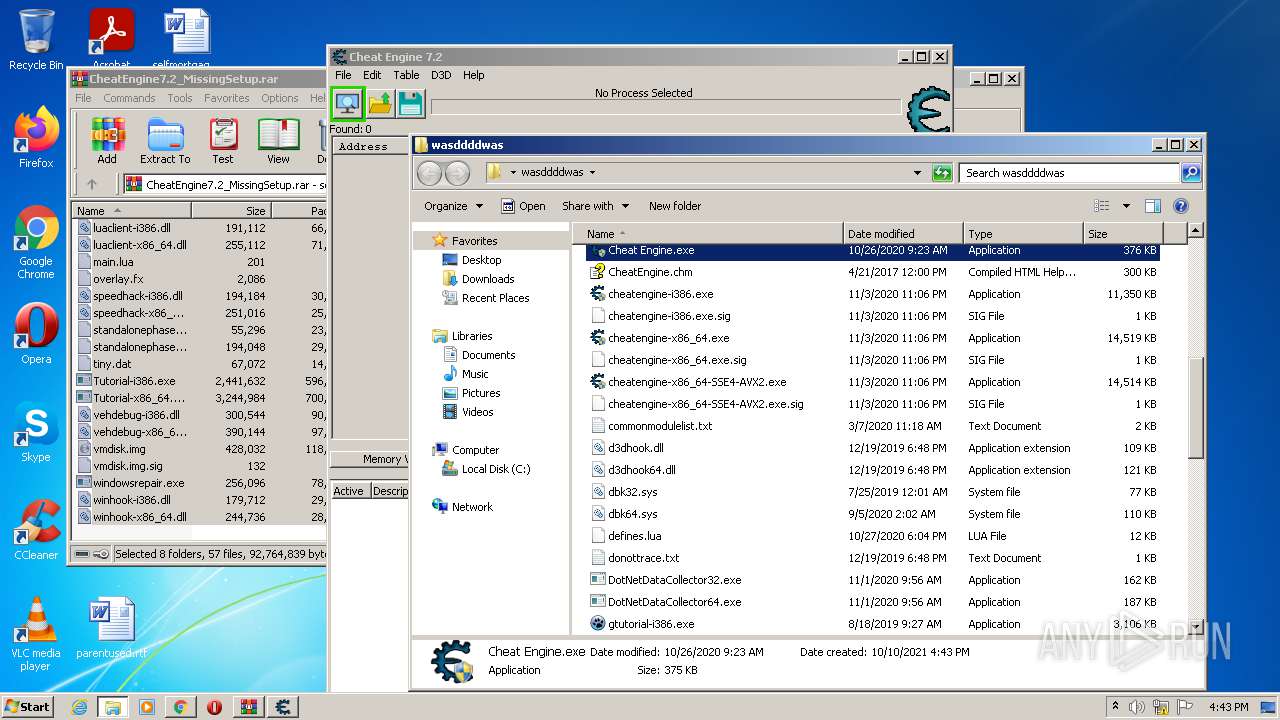Click the Search wasddddwas input field

coord(1069,173)
